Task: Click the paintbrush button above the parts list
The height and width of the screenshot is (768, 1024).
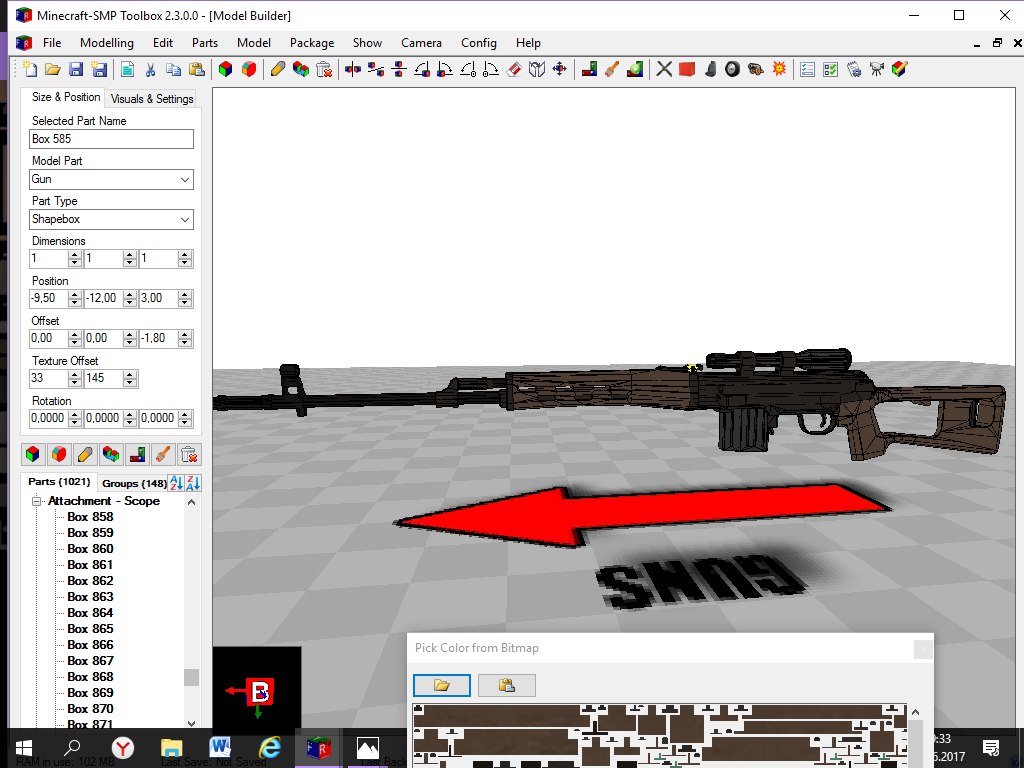Action: [x=163, y=455]
